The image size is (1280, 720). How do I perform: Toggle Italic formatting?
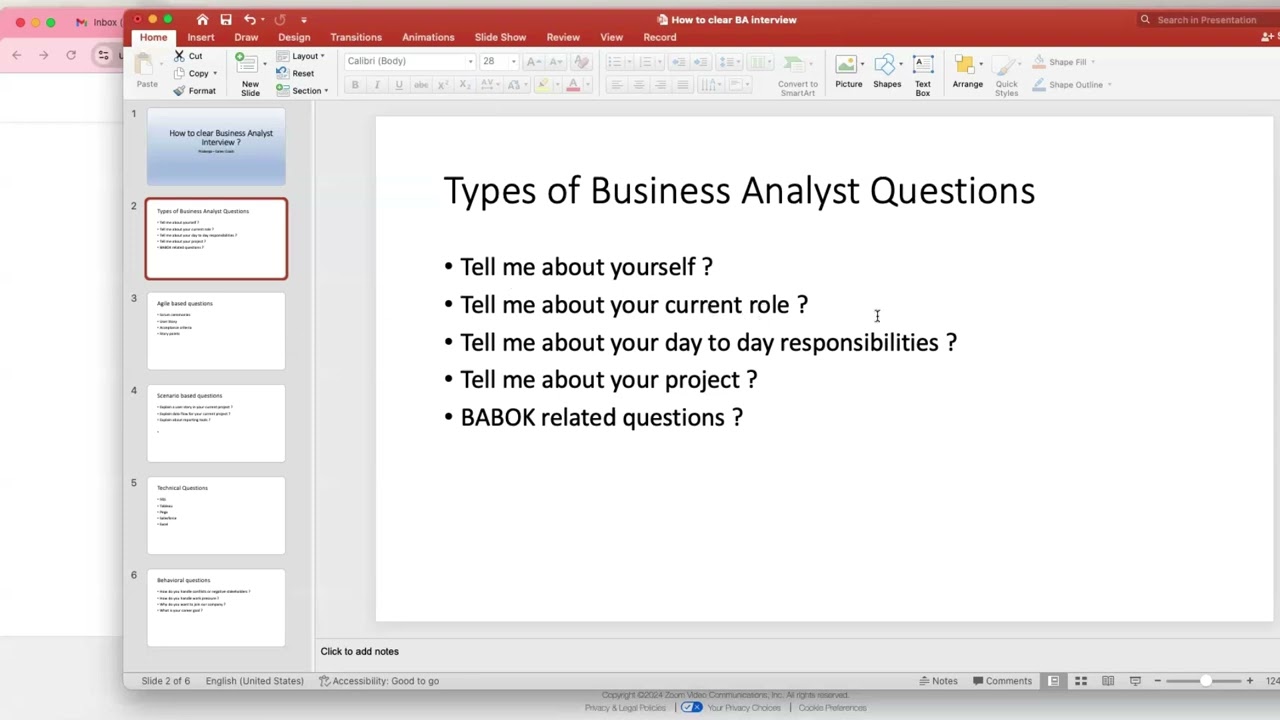(x=377, y=85)
